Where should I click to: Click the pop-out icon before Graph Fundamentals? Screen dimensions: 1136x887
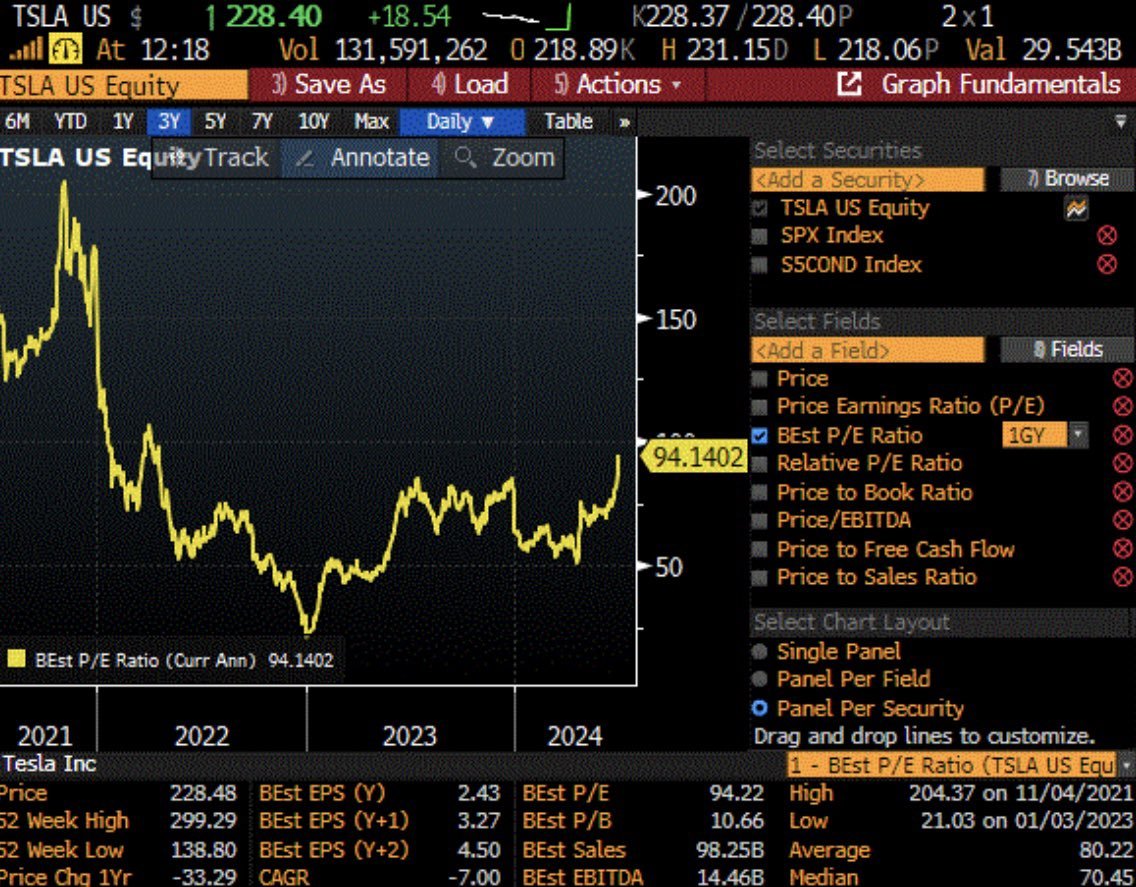pyautogui.click(x=849, y=85)
